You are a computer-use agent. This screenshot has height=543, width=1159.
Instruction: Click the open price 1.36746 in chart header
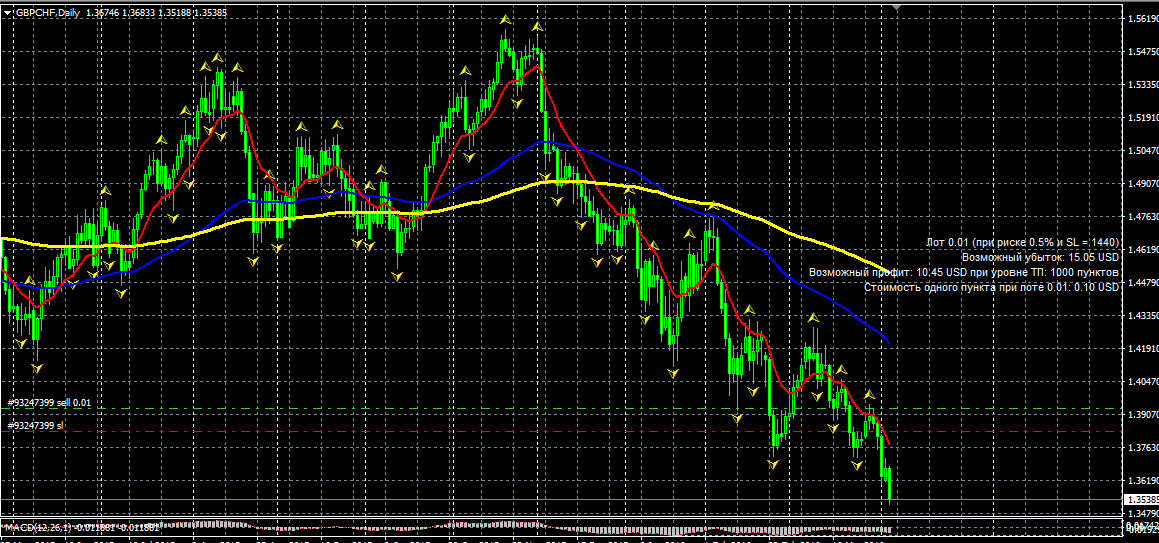click(103, 13)
